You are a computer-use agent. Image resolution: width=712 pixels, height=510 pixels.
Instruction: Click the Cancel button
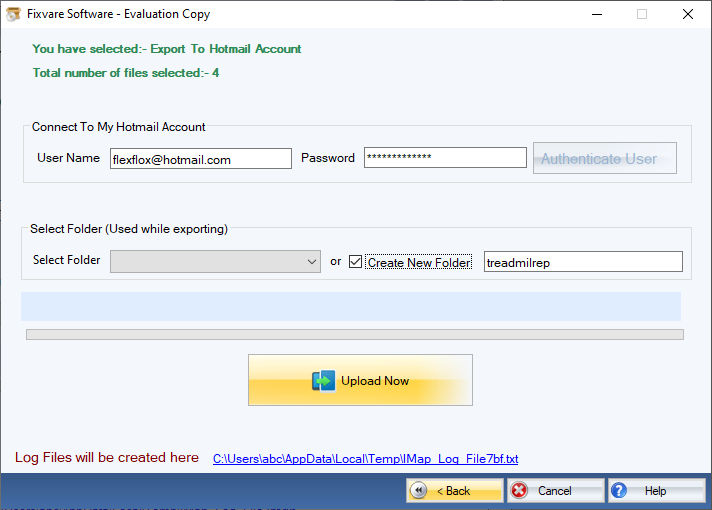click(555, 490)
